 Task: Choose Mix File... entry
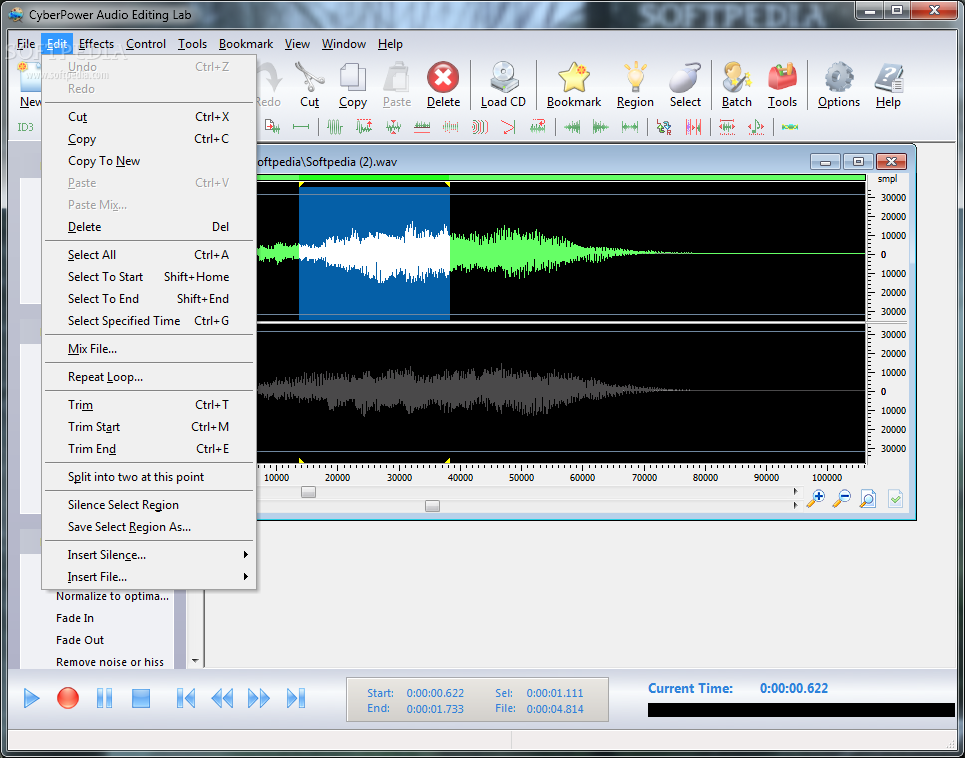click(148, 349)
